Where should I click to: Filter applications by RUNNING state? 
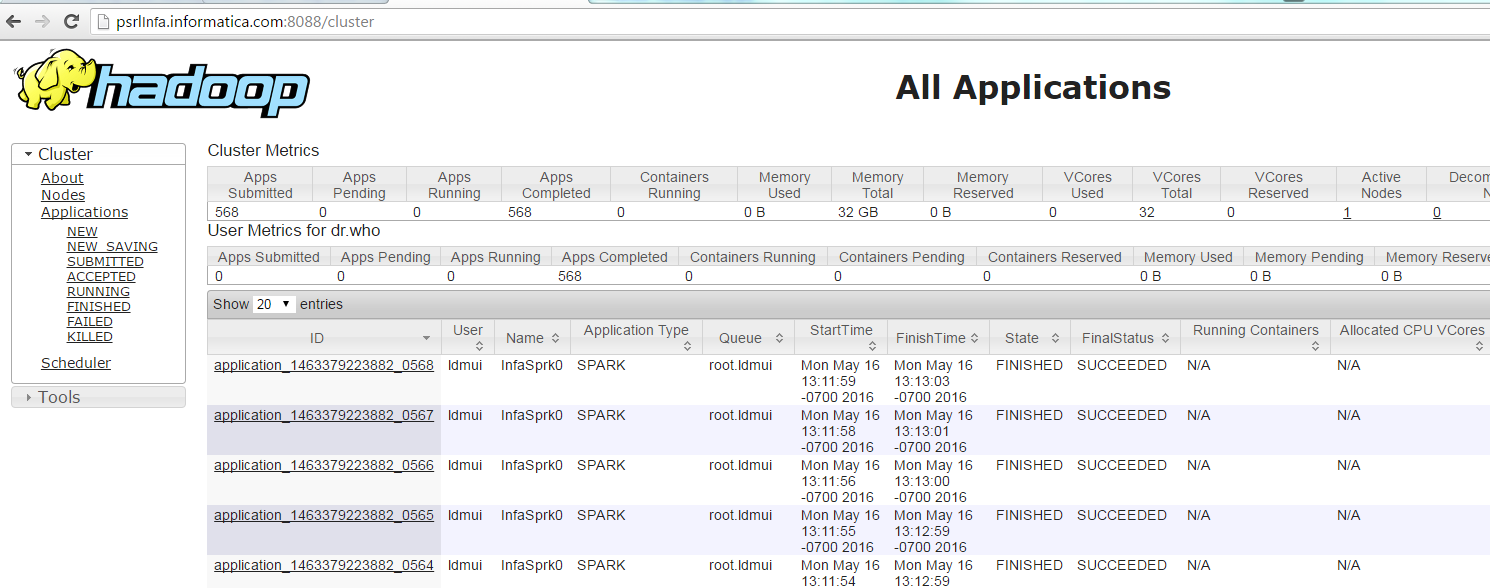point(98,292)
